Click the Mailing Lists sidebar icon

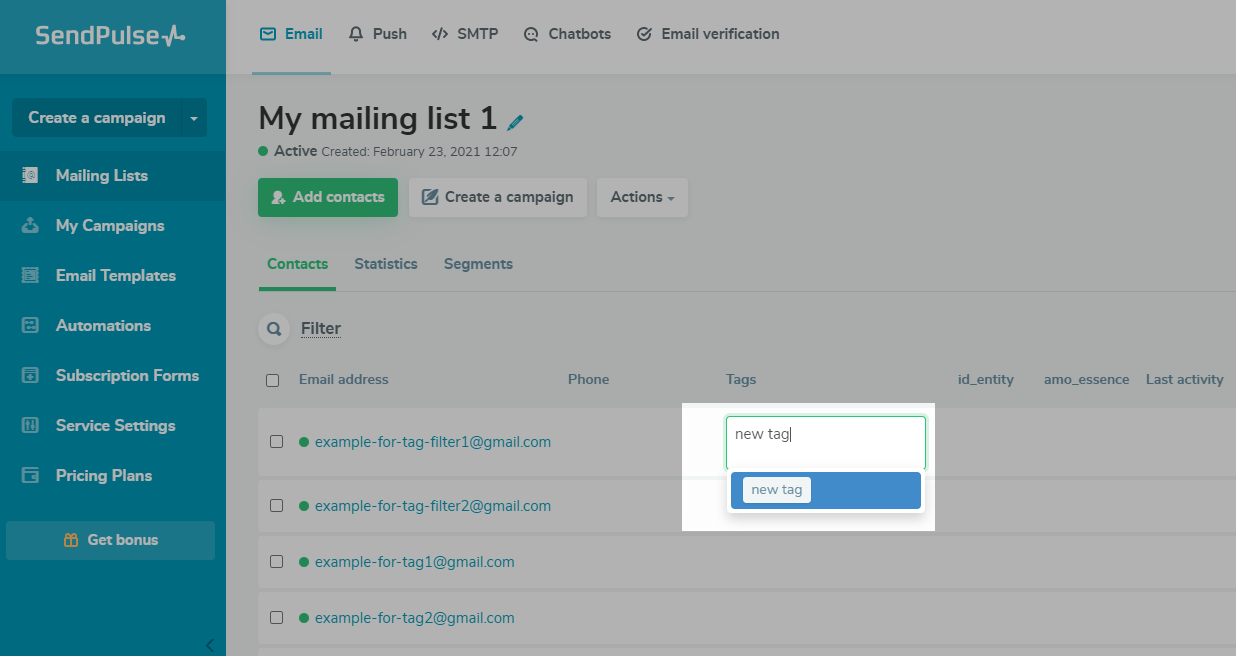(x=31, y=176)
